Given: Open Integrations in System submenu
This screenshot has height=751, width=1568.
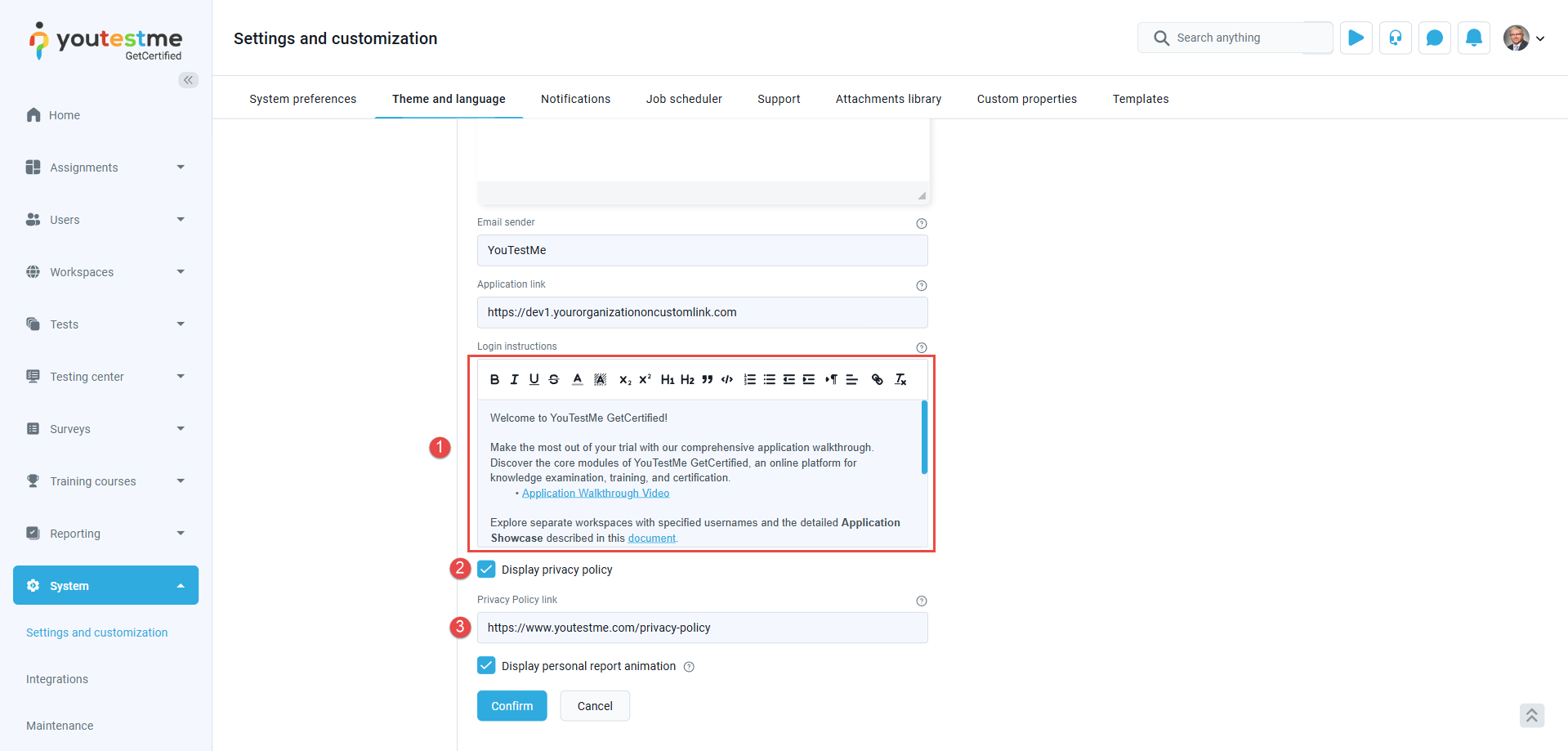Looking at the screenshot, I should click(57, 679).
